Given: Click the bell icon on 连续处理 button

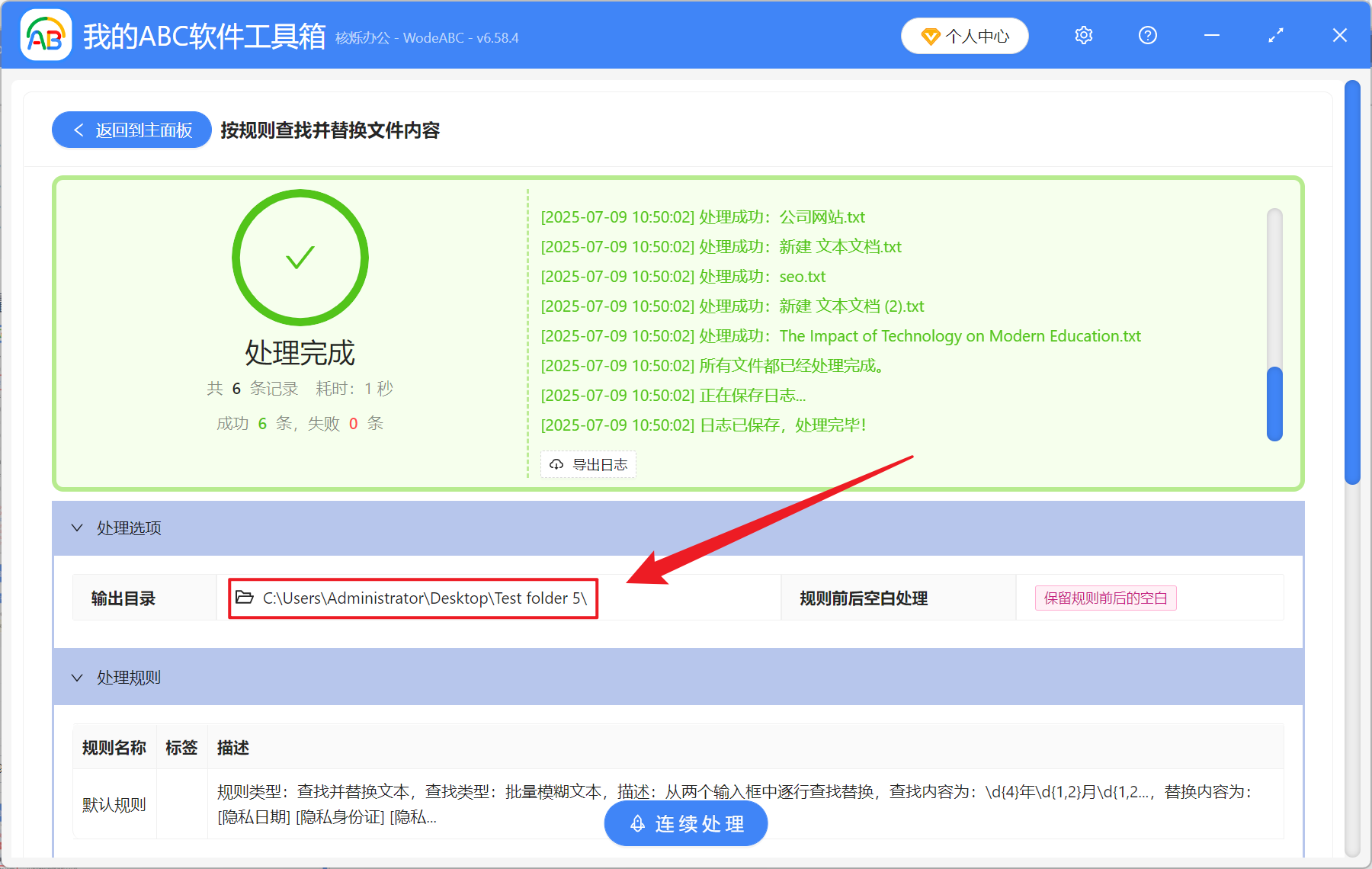Looking at the screenshot, I should point(637,823).
